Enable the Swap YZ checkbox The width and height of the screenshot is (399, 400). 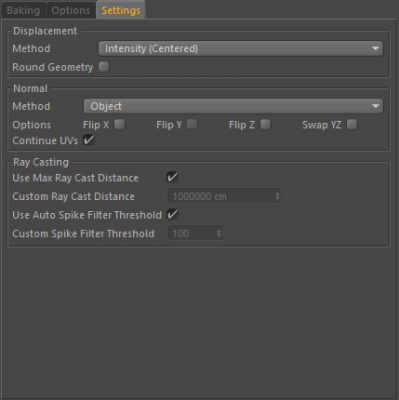pyautogui.click(x=352, y=125)
